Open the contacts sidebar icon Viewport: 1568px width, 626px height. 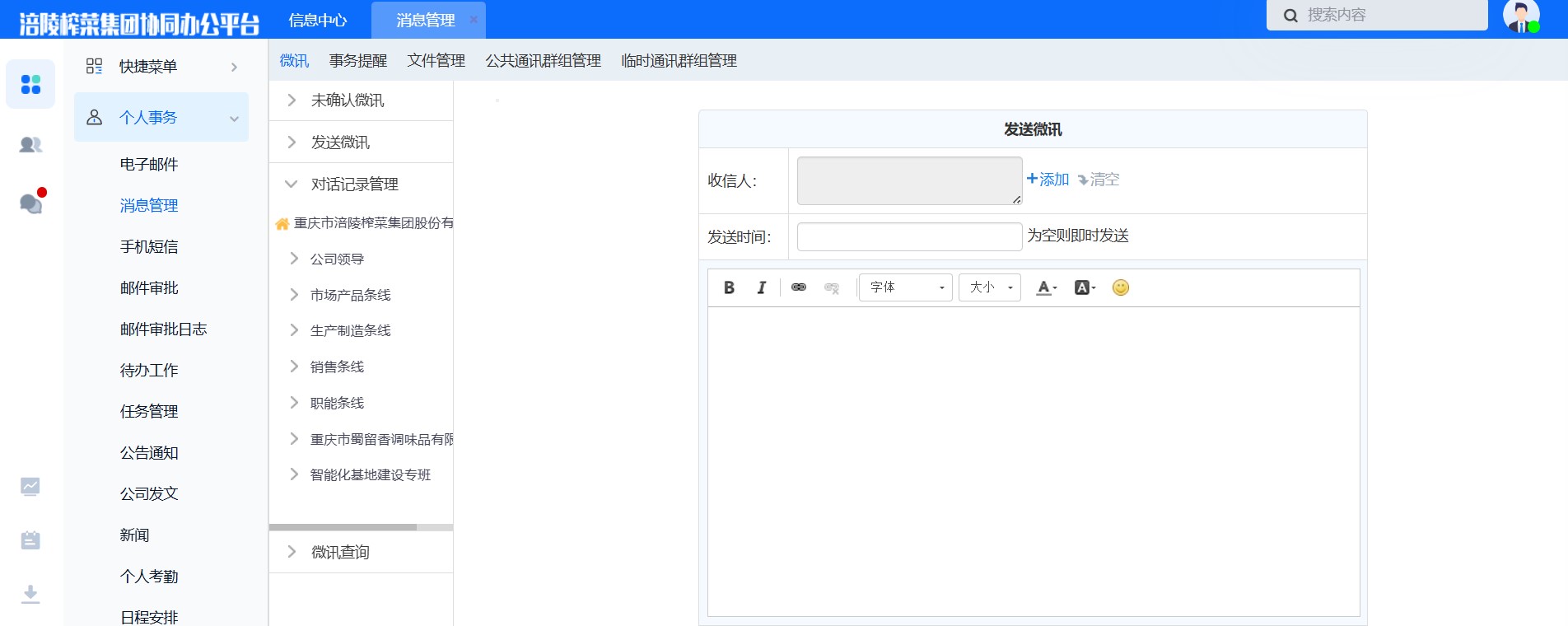click(x=30, y=145)
